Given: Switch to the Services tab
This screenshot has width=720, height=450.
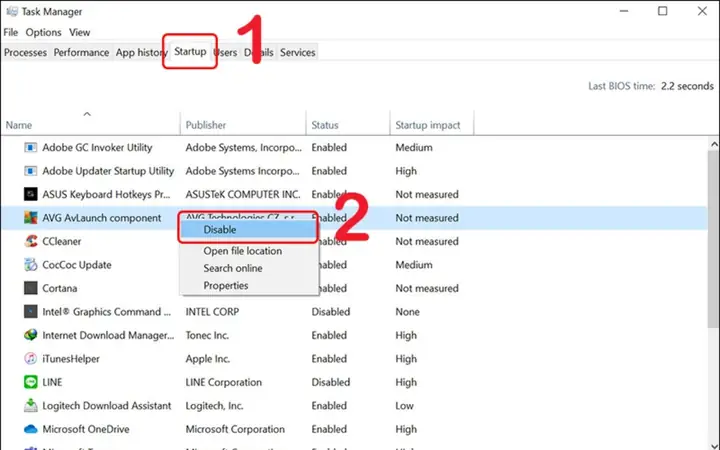Looking at the screenshot, I should point(298,52).
